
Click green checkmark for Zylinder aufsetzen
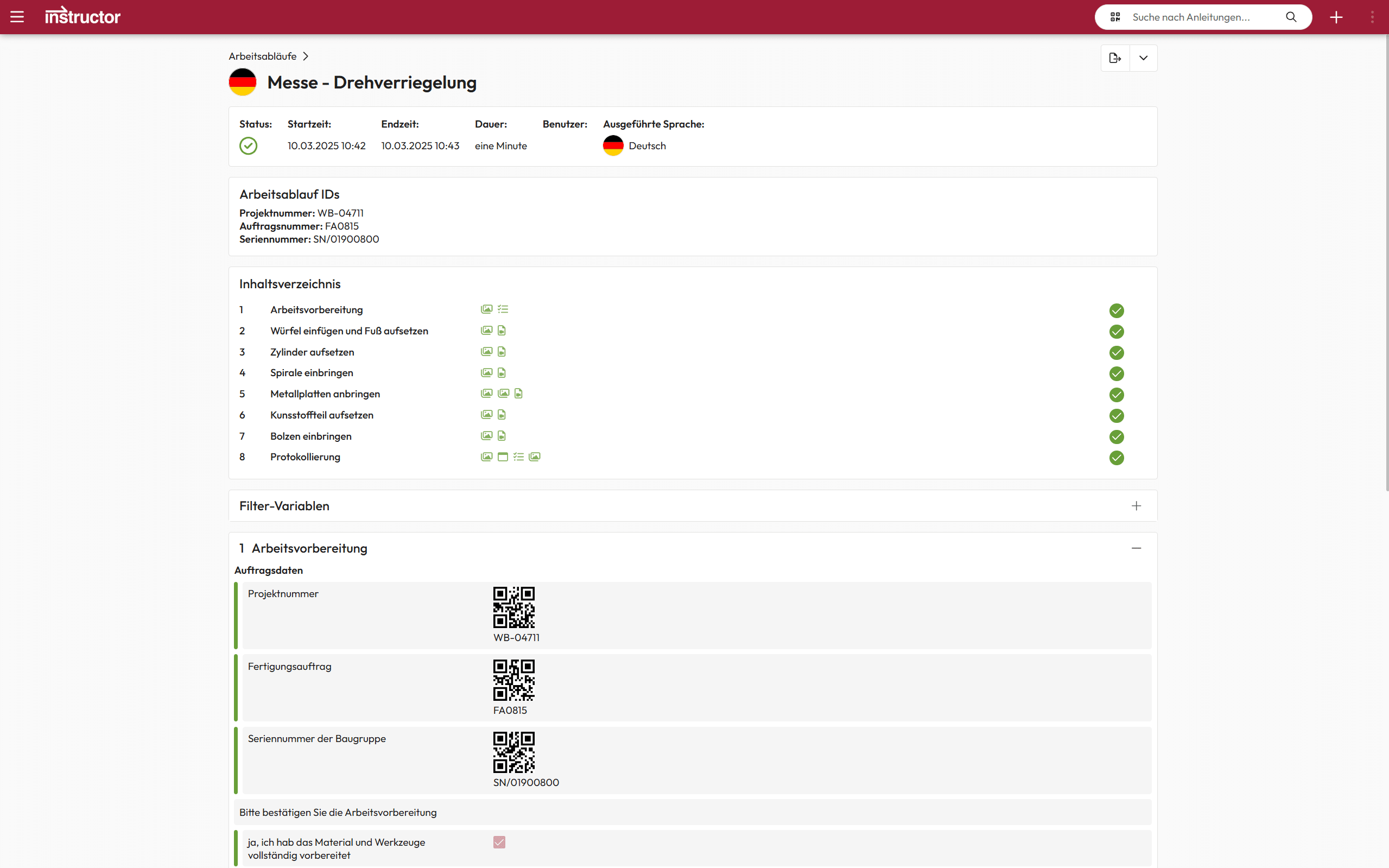[x=1117, y=352]
